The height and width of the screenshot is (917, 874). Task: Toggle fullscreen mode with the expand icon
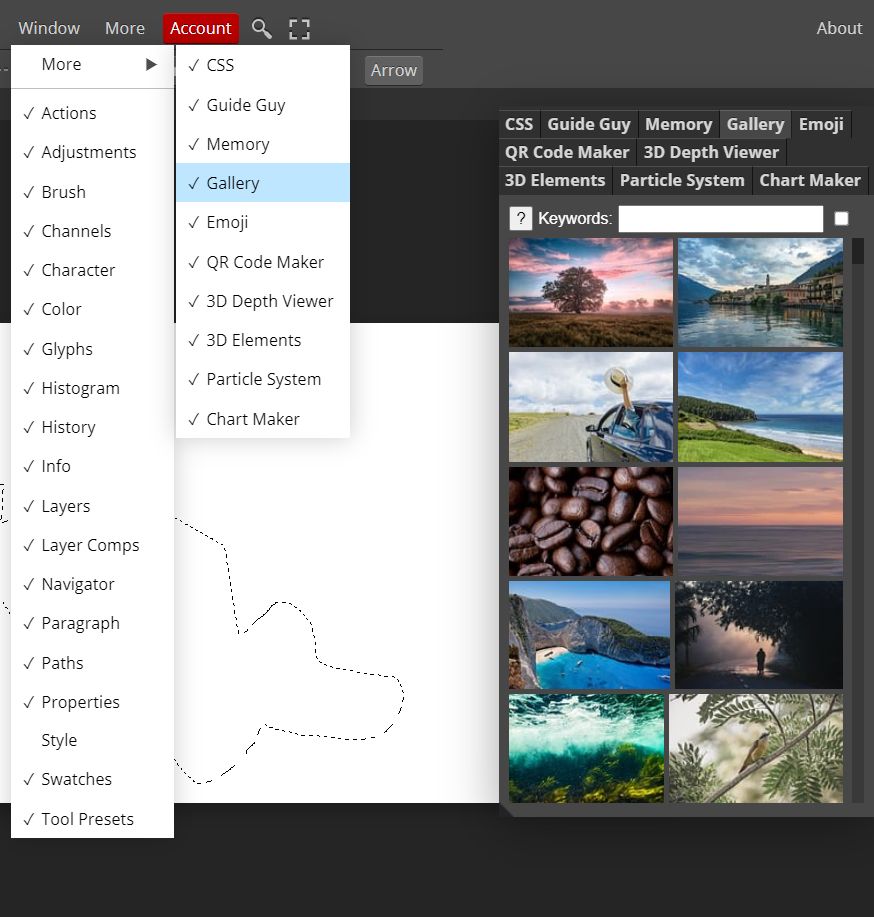(x=299, y=29)
